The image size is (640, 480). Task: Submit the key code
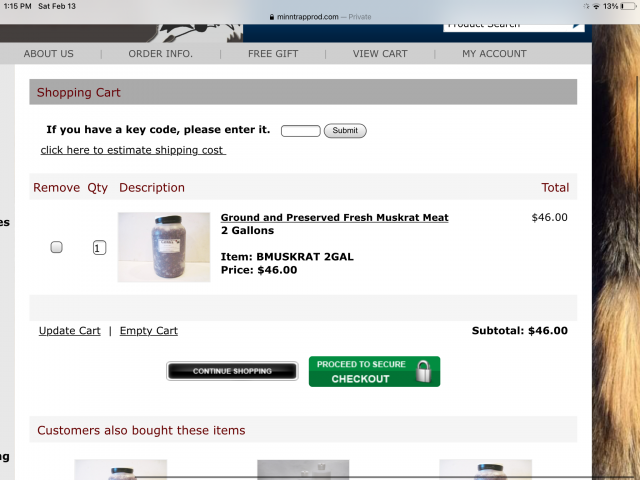tap(345, 131)
